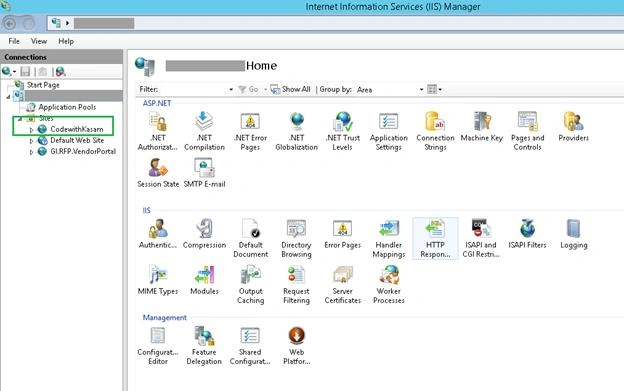
Task: Collapse the Sites tree node
Action: (20, 119)
